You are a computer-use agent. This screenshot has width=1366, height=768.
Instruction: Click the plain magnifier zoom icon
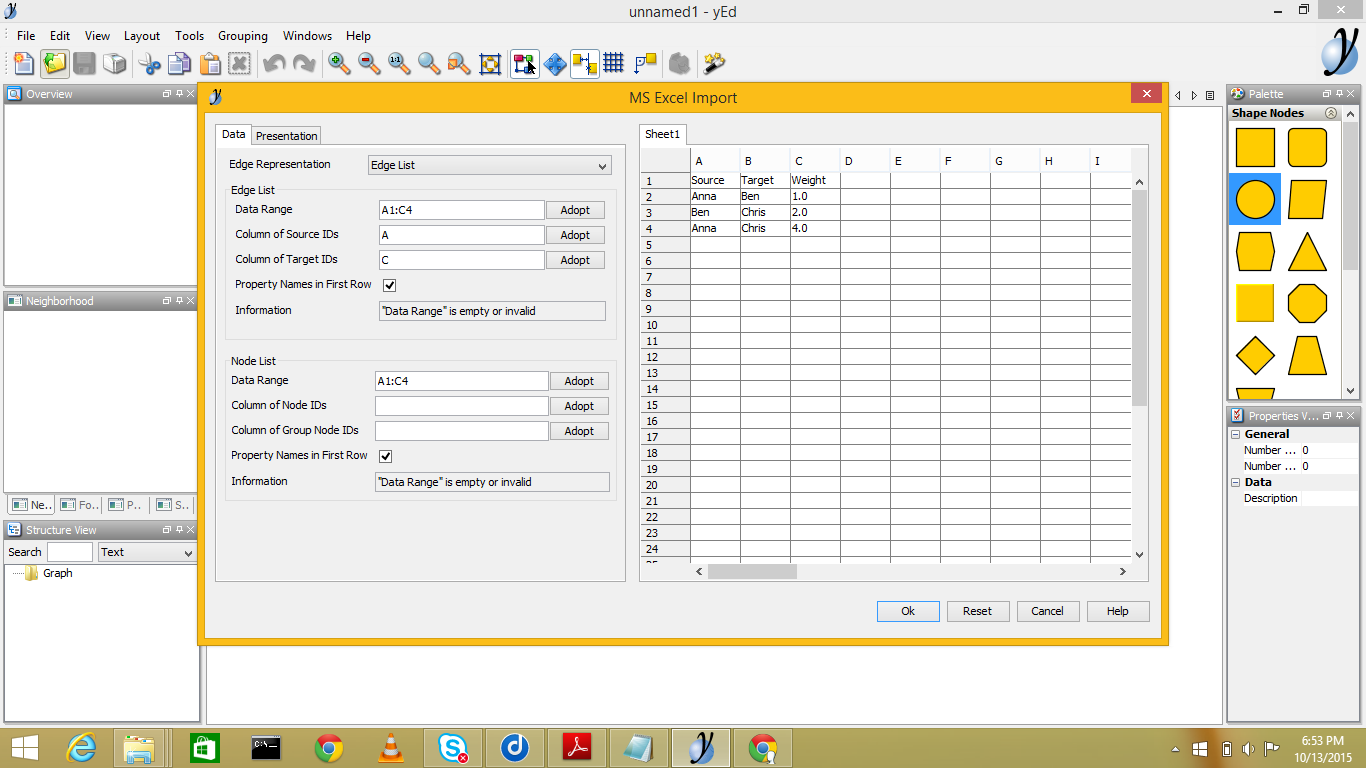tap(429, 64)
